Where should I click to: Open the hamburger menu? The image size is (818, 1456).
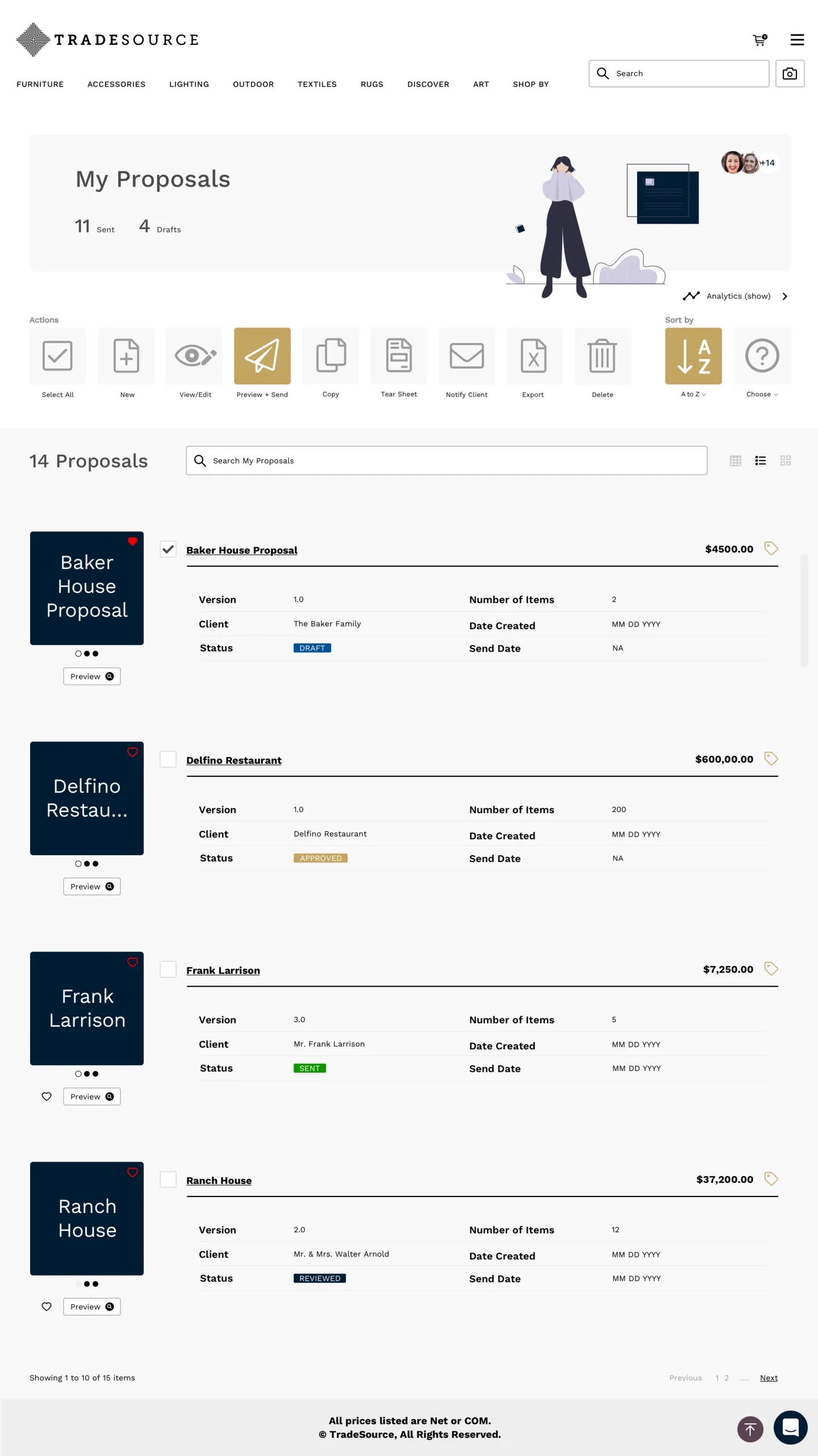[x=797, y=40]
